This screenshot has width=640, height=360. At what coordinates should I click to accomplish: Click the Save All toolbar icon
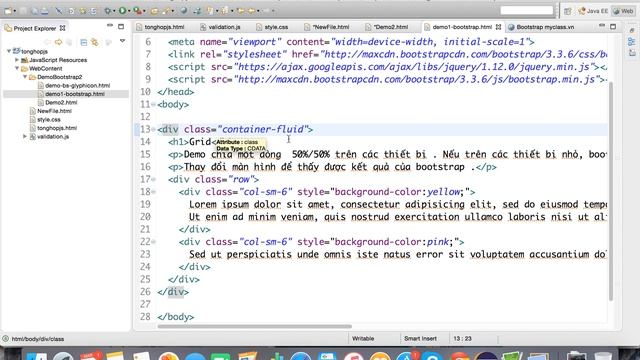35,11
